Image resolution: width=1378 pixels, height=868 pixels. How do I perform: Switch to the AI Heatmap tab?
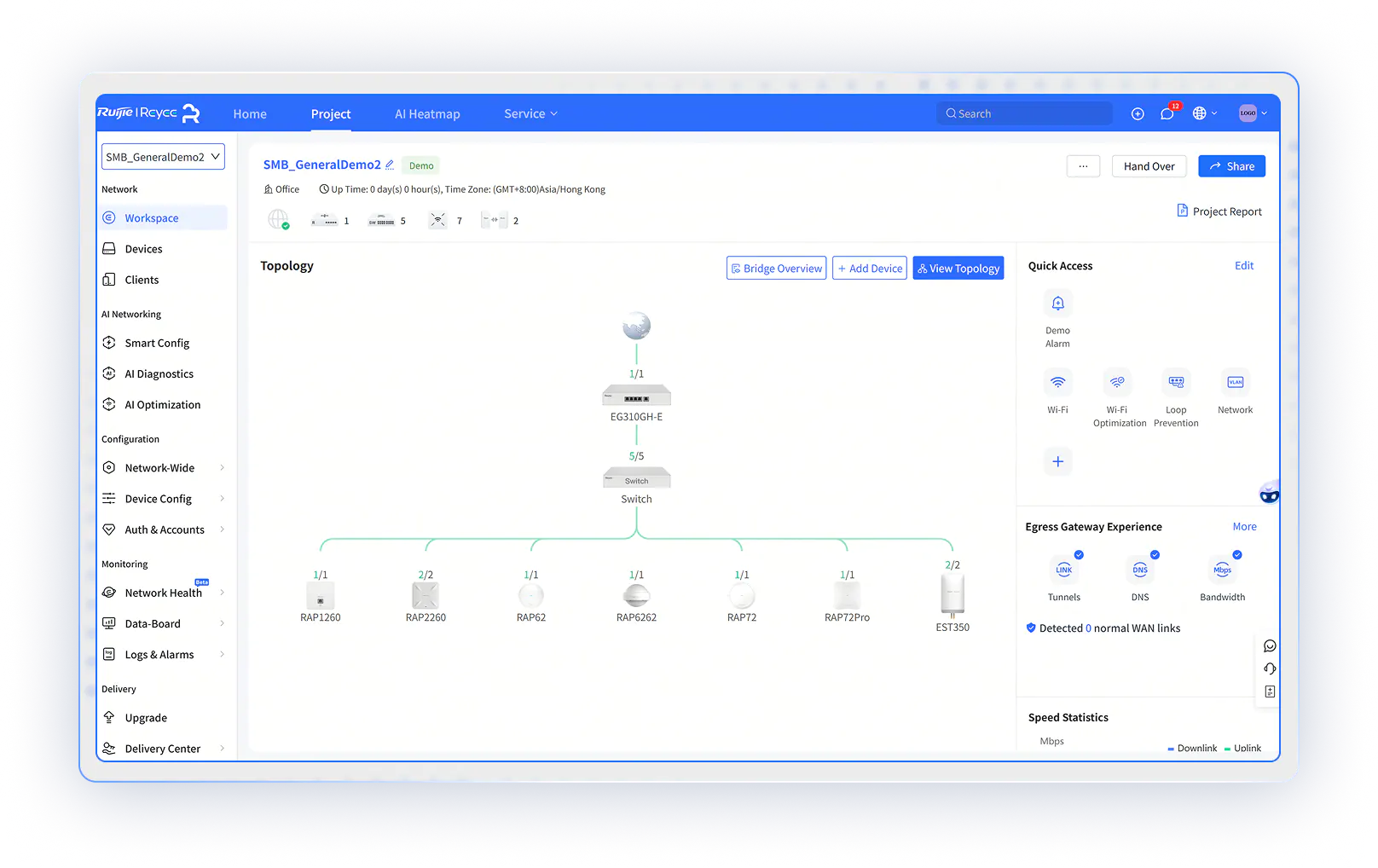pos(427,113)
